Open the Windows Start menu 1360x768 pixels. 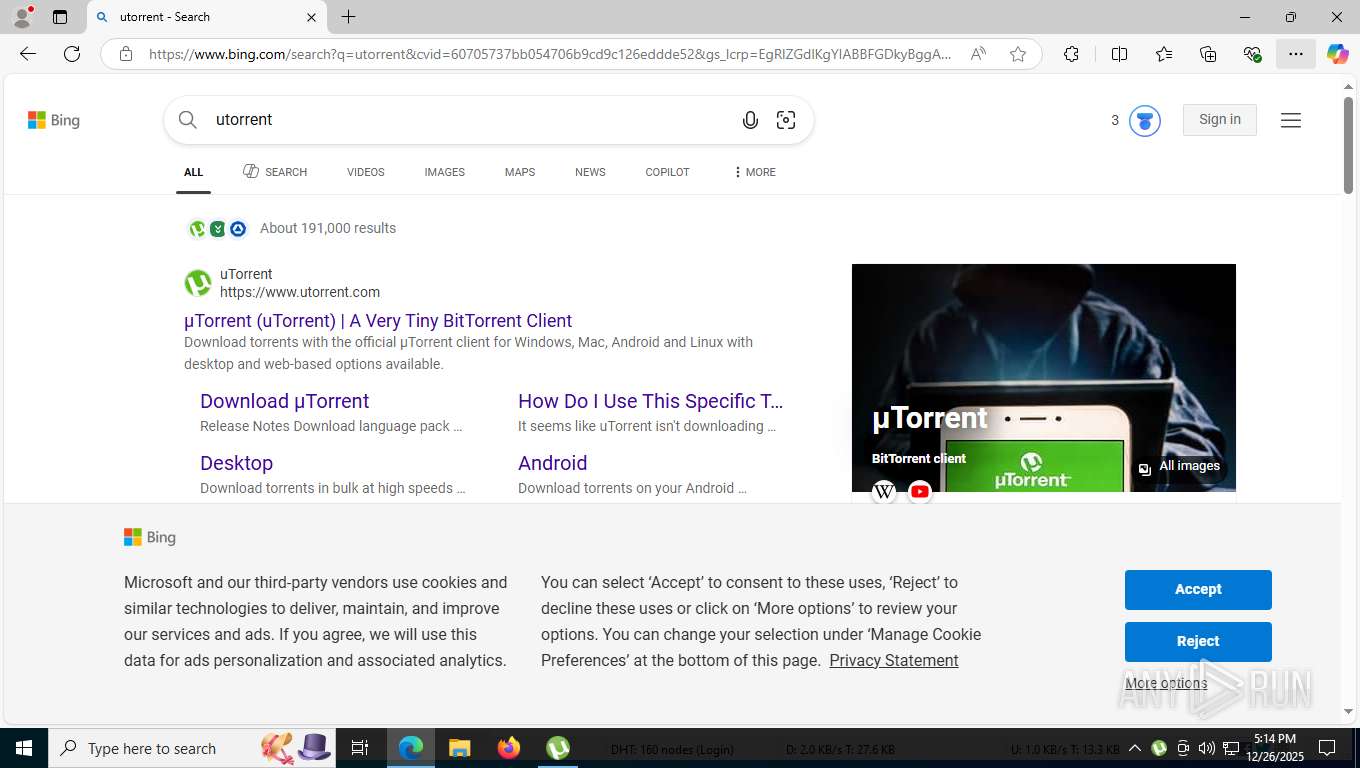coord(23,748)
